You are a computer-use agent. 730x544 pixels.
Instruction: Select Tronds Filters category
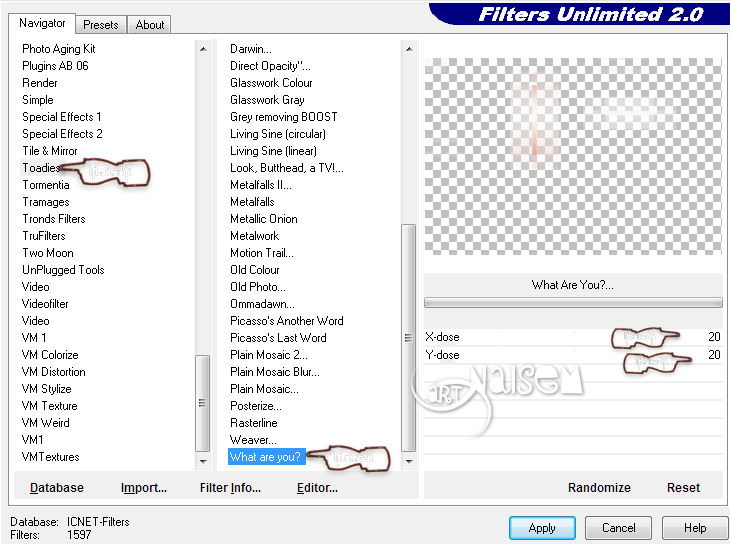coord(54,219)
